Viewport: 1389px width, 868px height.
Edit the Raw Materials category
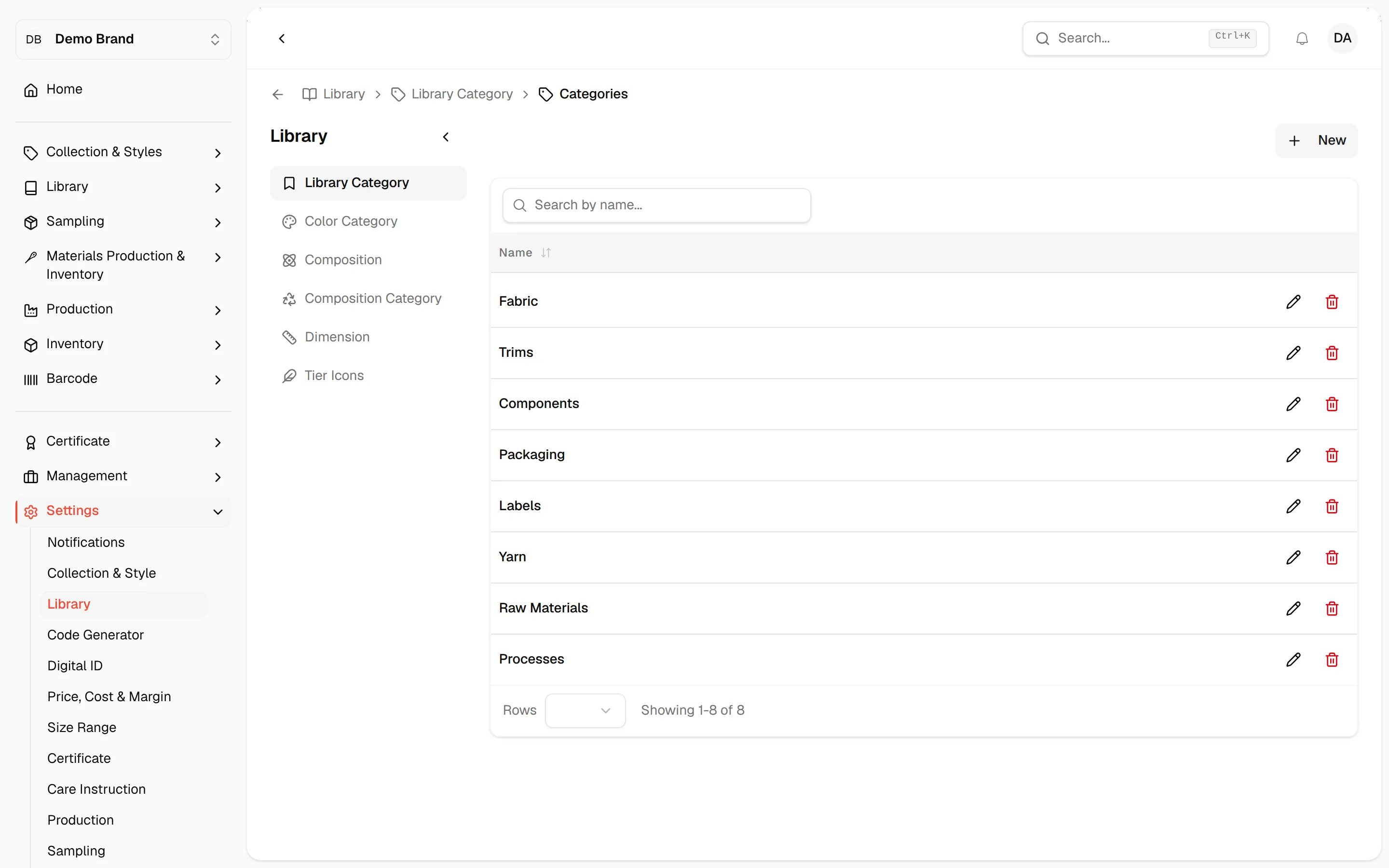[x=1293, y=608]
